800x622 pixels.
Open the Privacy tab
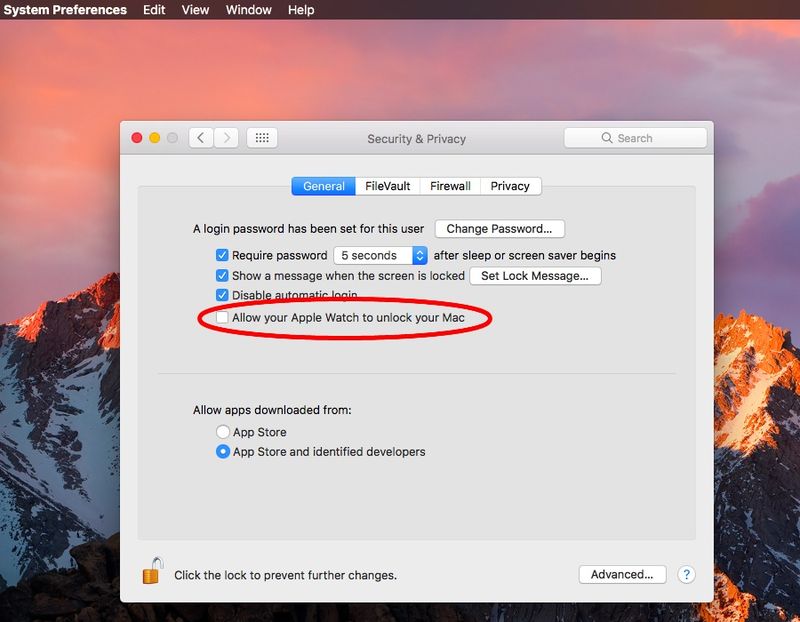click(x=510, y=186)
